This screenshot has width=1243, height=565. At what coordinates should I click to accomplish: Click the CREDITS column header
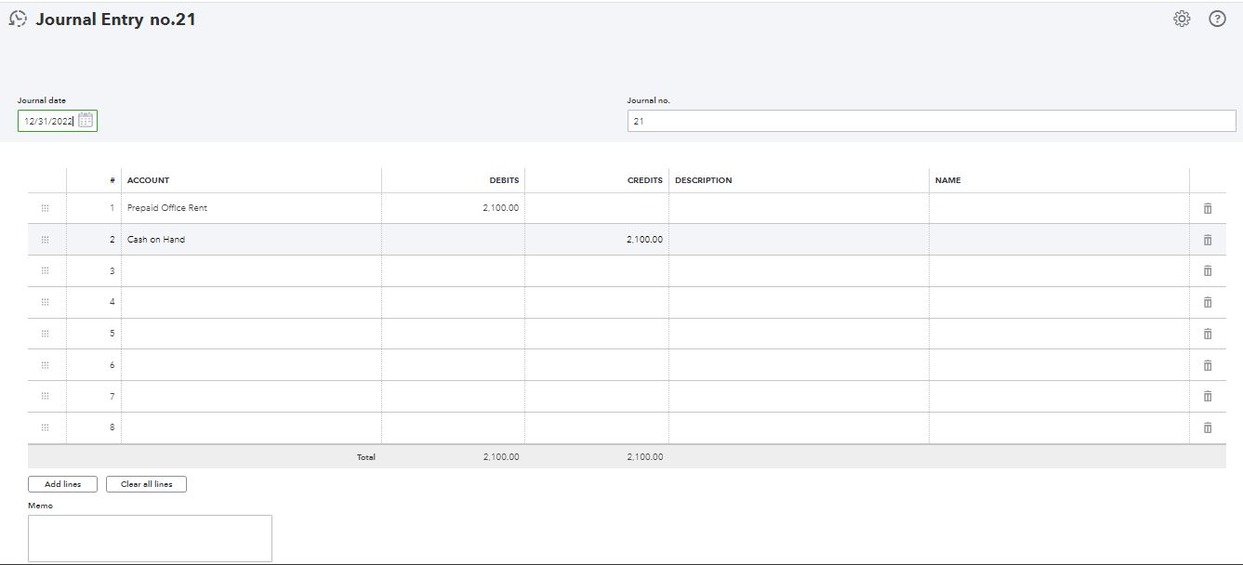click(645, 181)
